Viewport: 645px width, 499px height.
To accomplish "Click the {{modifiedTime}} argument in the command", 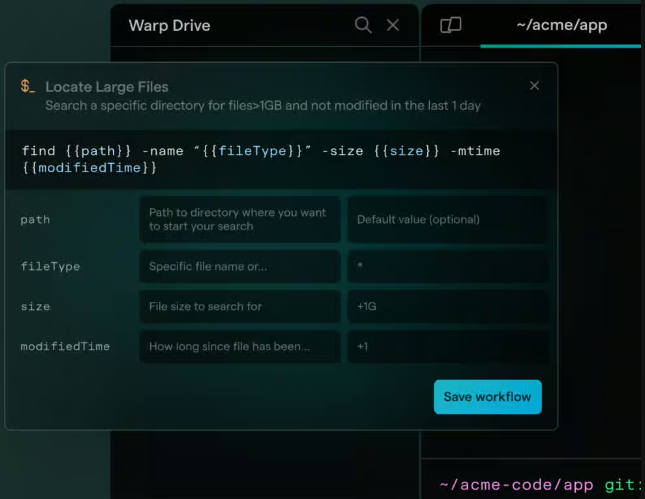I will pyautogui.click(x=89, y=168).
